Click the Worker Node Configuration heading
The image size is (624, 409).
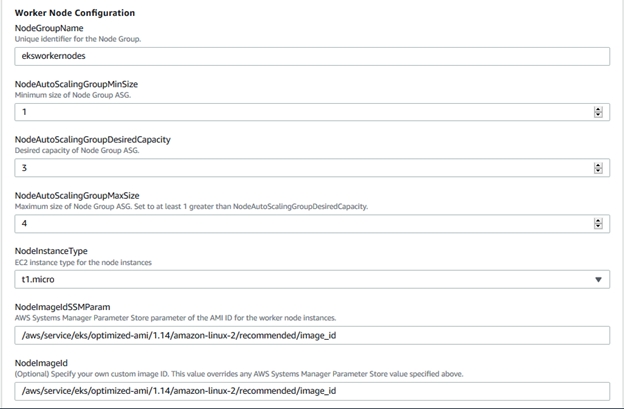(x=75, y=12)
